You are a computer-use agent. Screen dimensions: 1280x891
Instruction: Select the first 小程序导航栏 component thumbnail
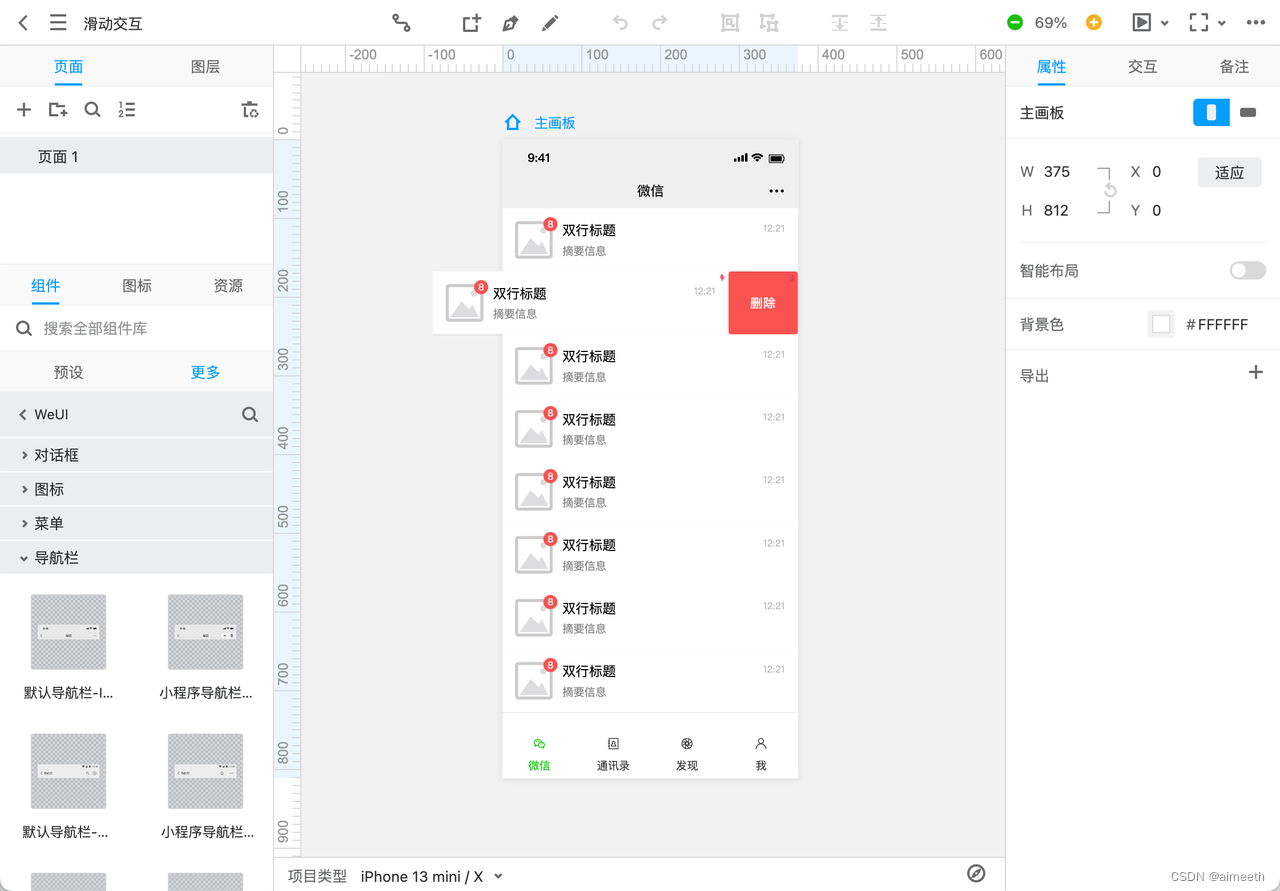point(205,632)
